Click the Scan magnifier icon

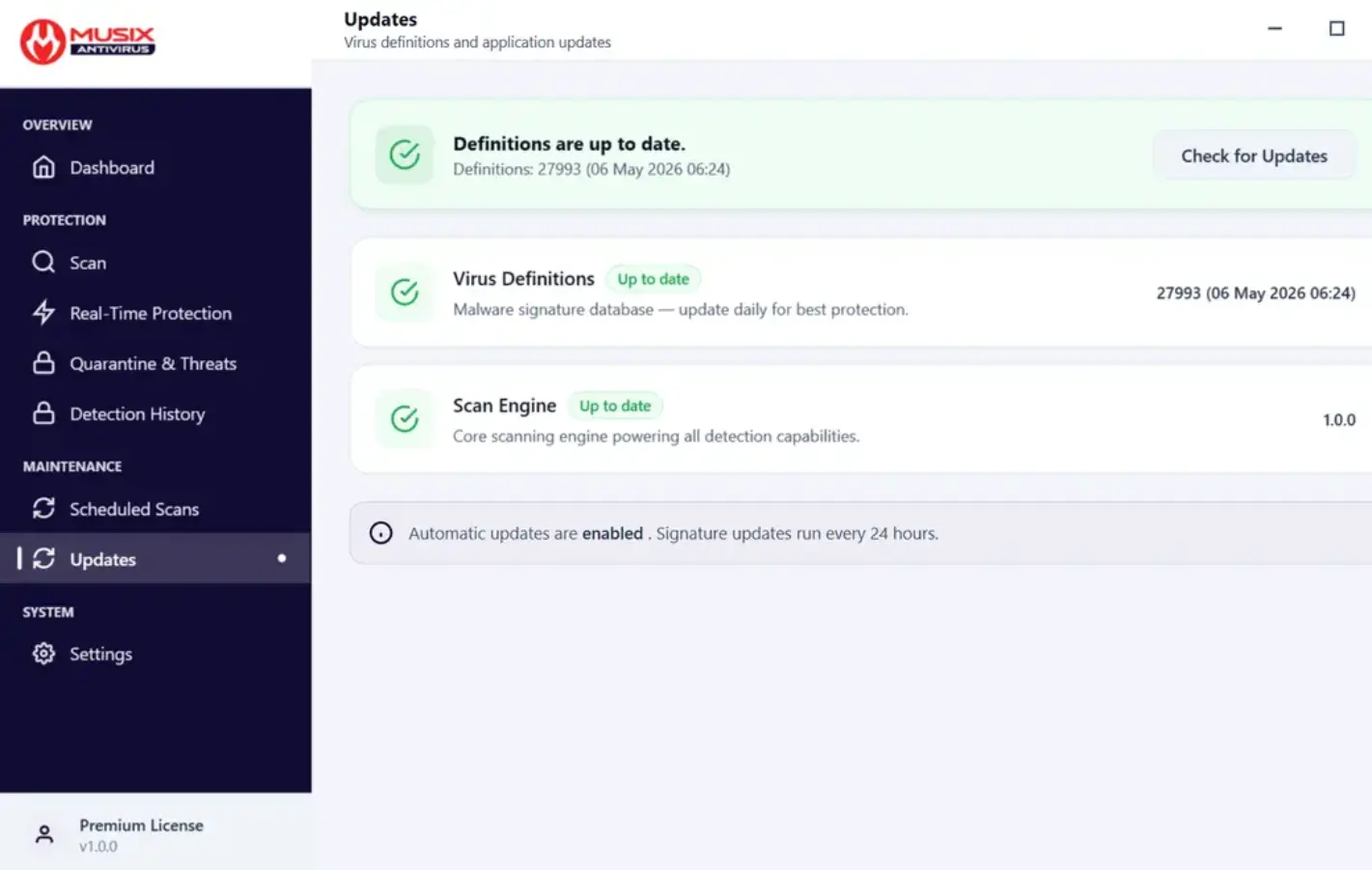[x=43, y=262]
